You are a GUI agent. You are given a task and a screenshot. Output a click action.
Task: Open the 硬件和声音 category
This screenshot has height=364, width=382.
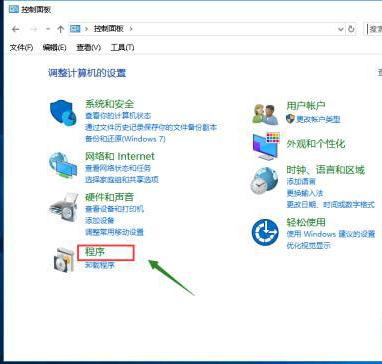[x=109, y=197]
